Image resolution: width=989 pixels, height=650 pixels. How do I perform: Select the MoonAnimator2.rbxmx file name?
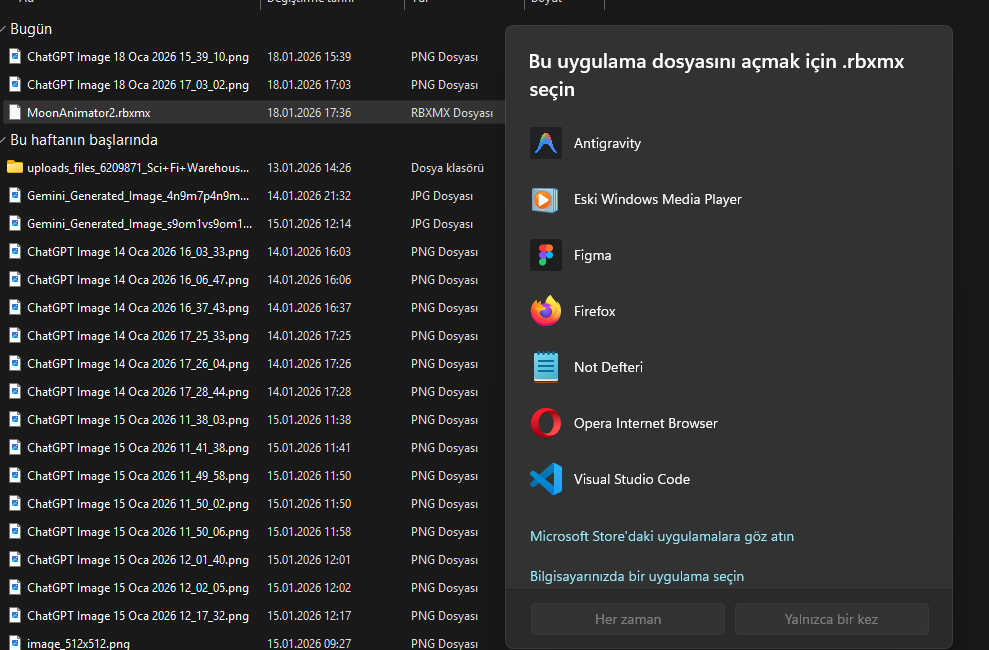(88, 113)
